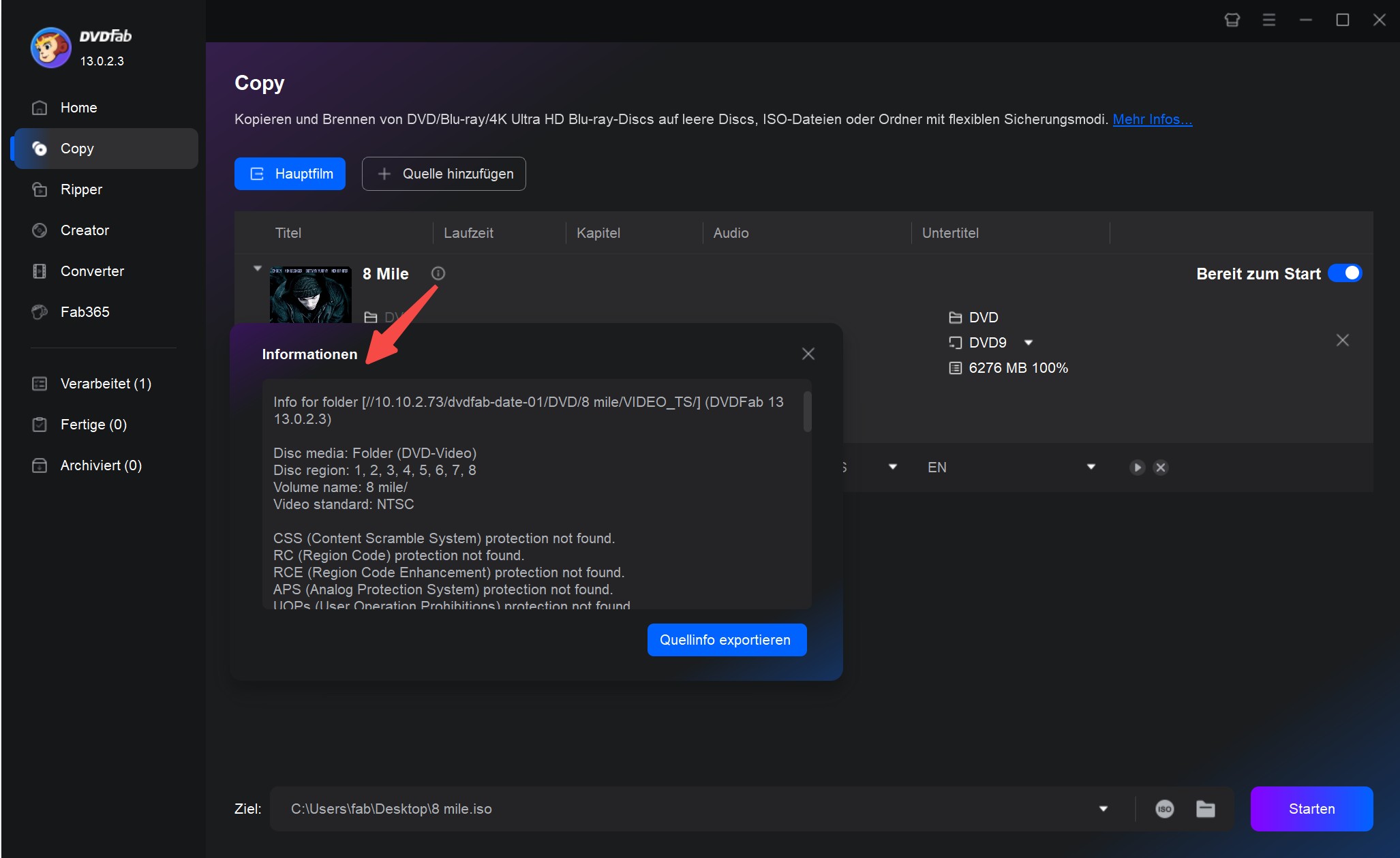The image size is (1400, 858).
Task: Click the DVDFab monkey logo
Action: 50,48
